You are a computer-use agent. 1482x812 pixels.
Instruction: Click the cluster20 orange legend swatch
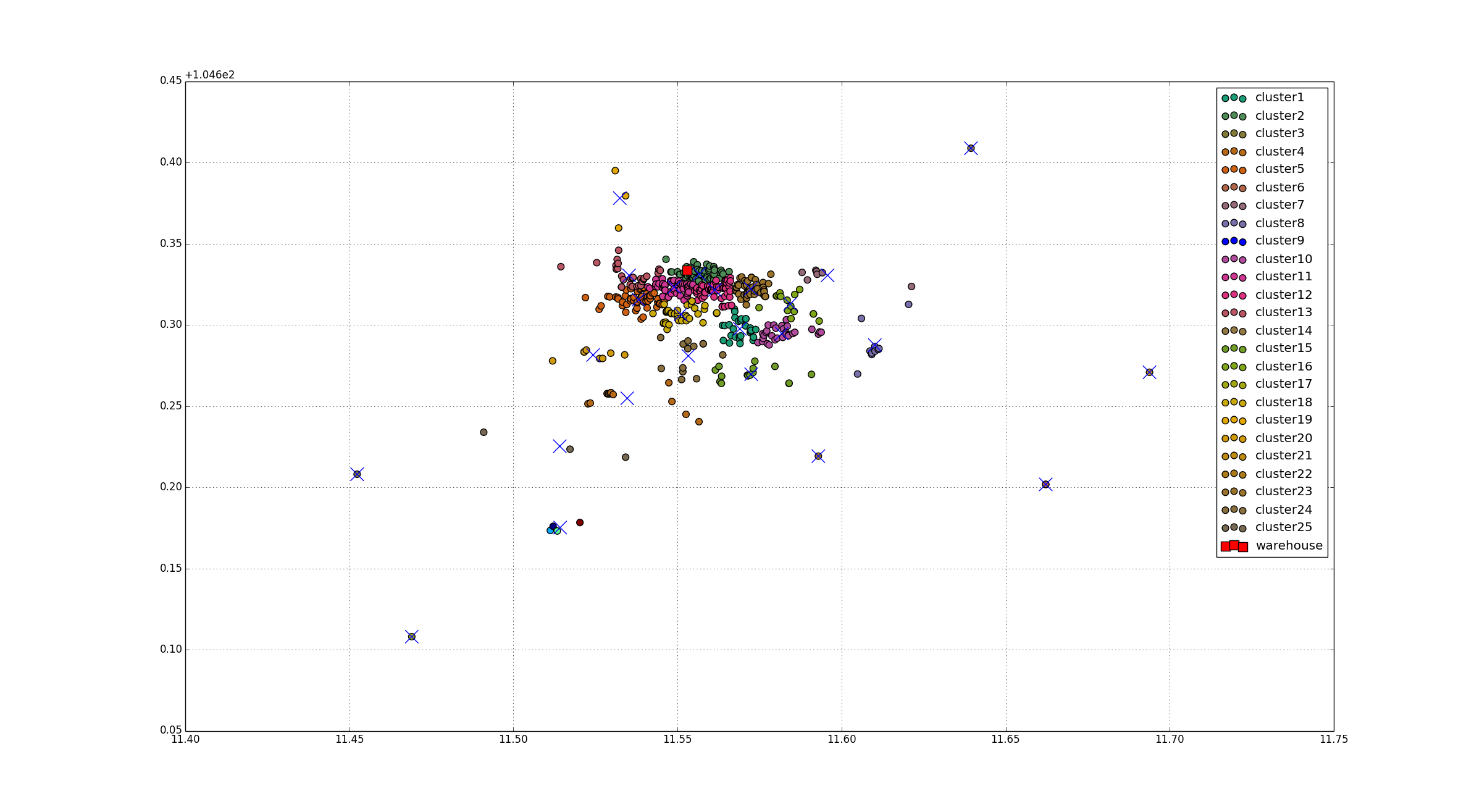[1234, 438]
